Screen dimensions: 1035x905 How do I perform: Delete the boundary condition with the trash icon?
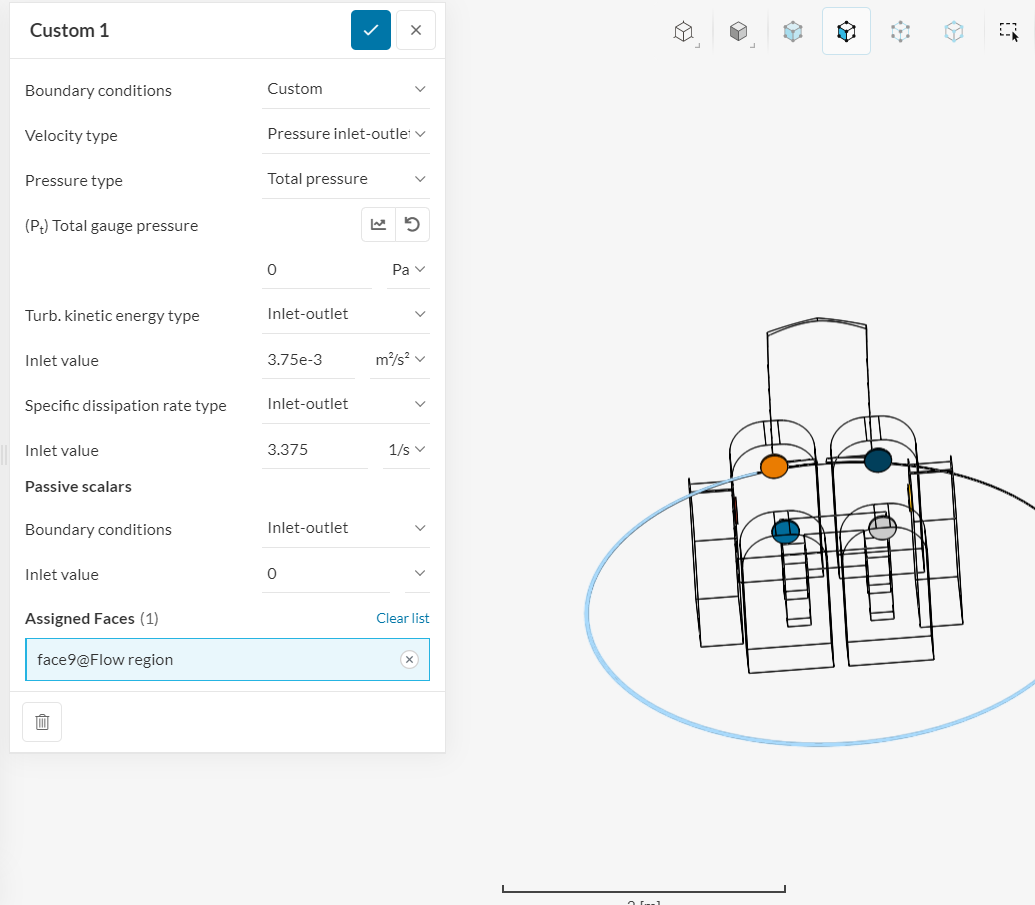click(x=42, y=722)
